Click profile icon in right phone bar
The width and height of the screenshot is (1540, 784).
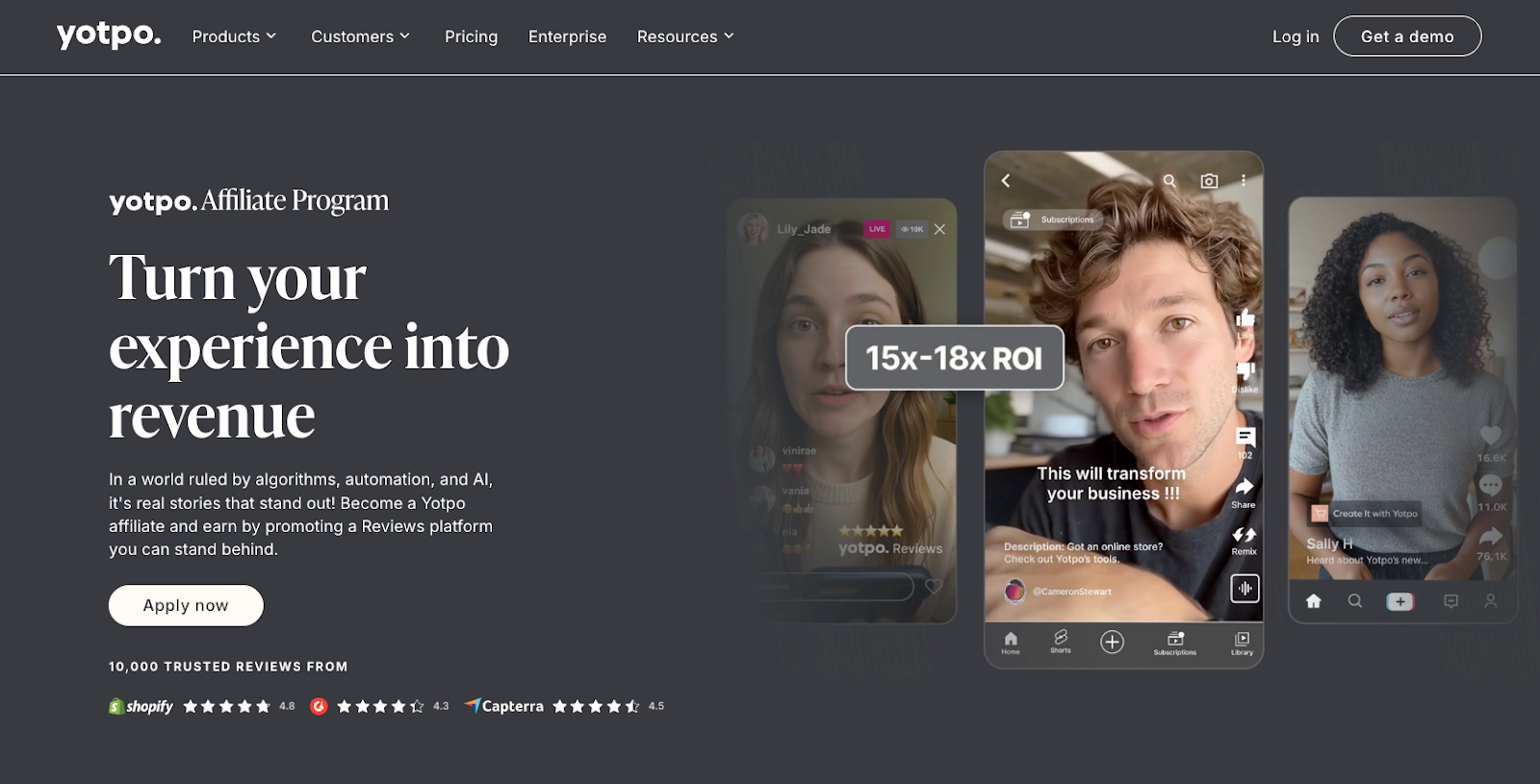pos(1490,601)
